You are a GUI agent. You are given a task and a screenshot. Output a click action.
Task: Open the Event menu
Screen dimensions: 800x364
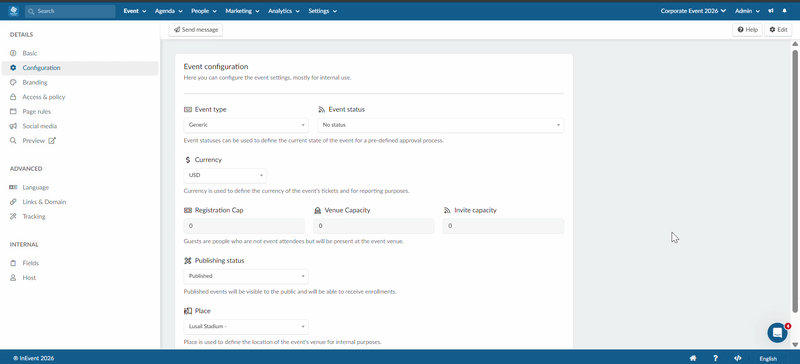point(135,11)
